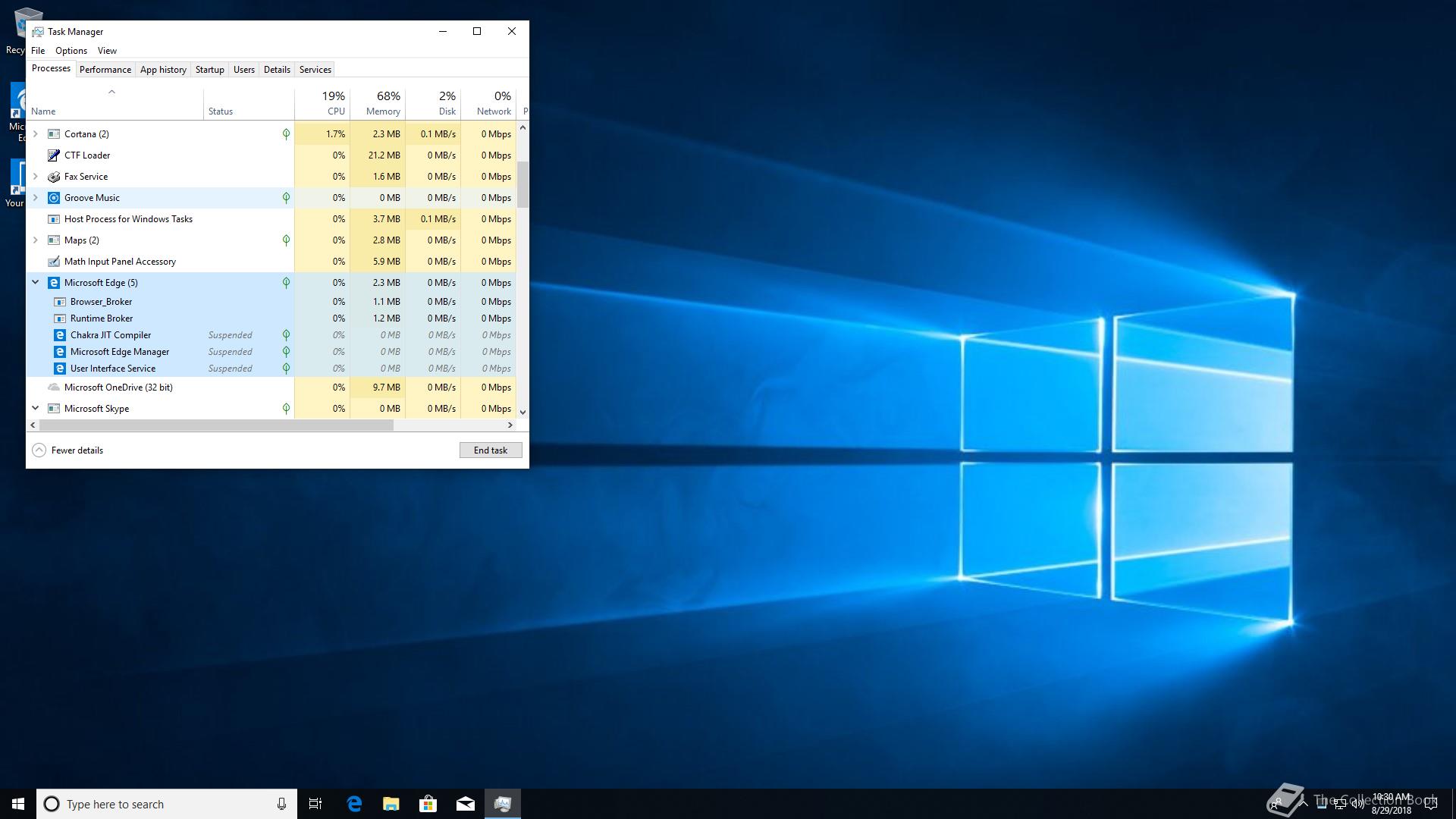Click the Microsoft Edge group icon
Viewport: 1456px width, 819px height.
54,283
